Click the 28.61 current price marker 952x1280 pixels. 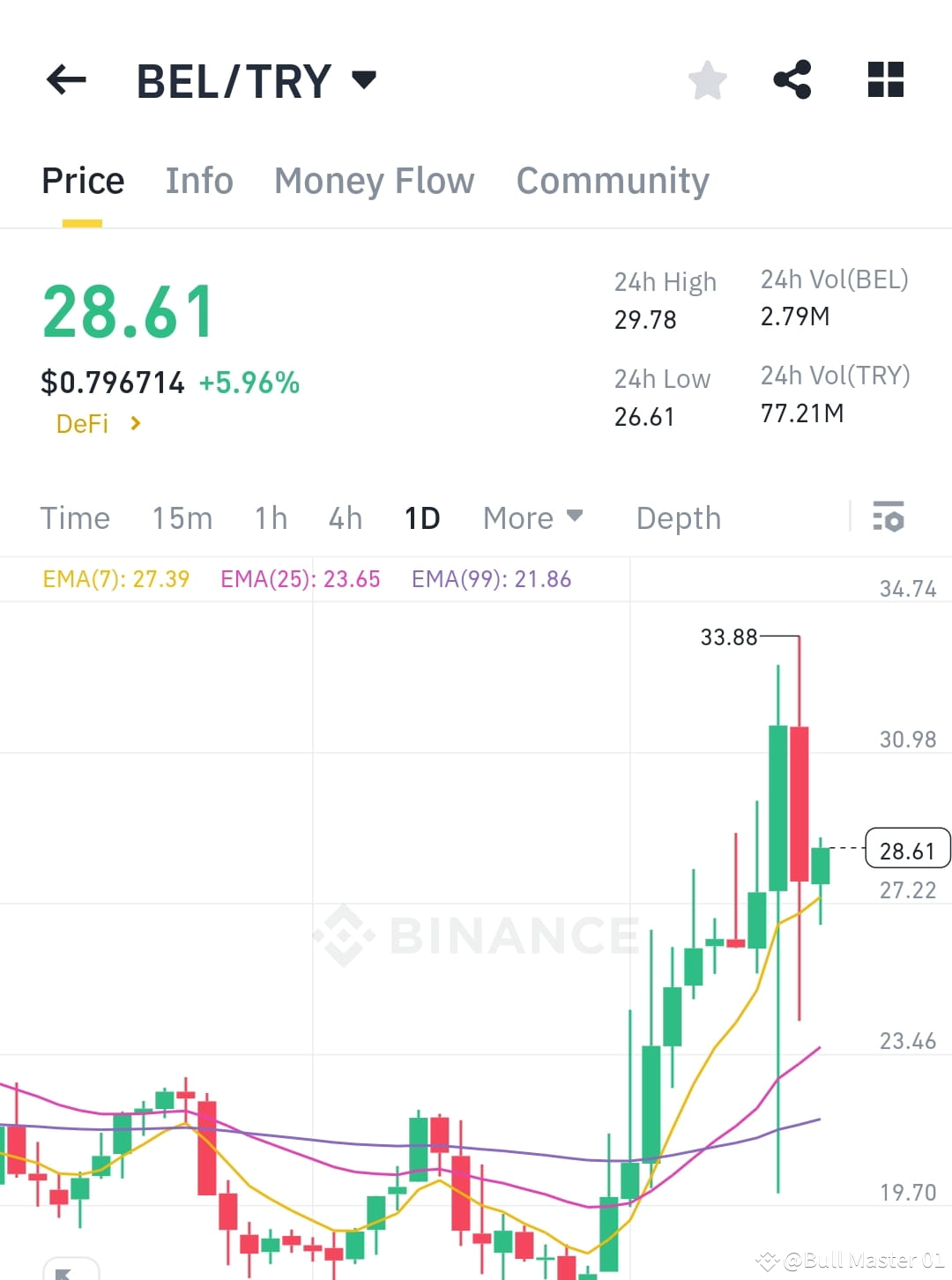coord(908,849)
